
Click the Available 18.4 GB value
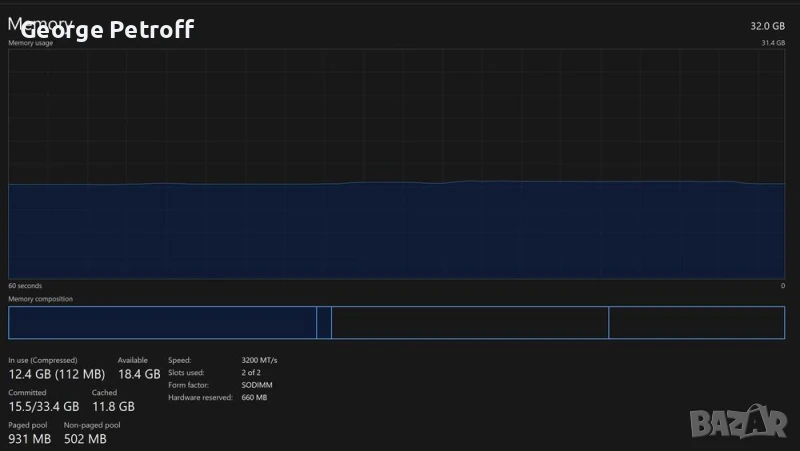139,374
